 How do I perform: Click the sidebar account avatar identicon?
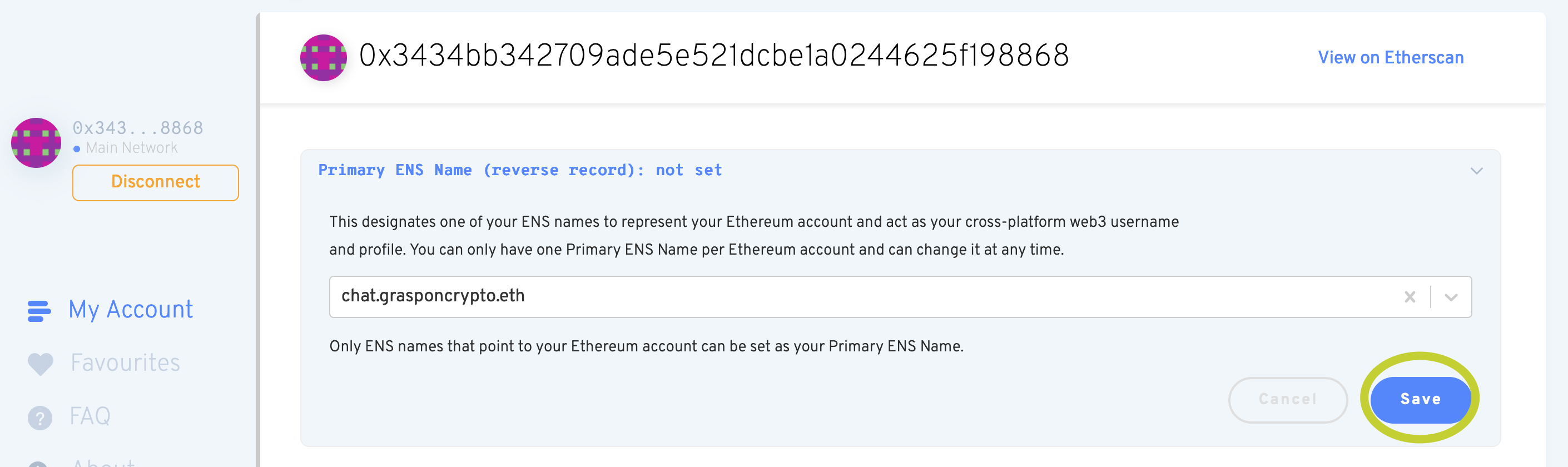[x=36, y=142]
